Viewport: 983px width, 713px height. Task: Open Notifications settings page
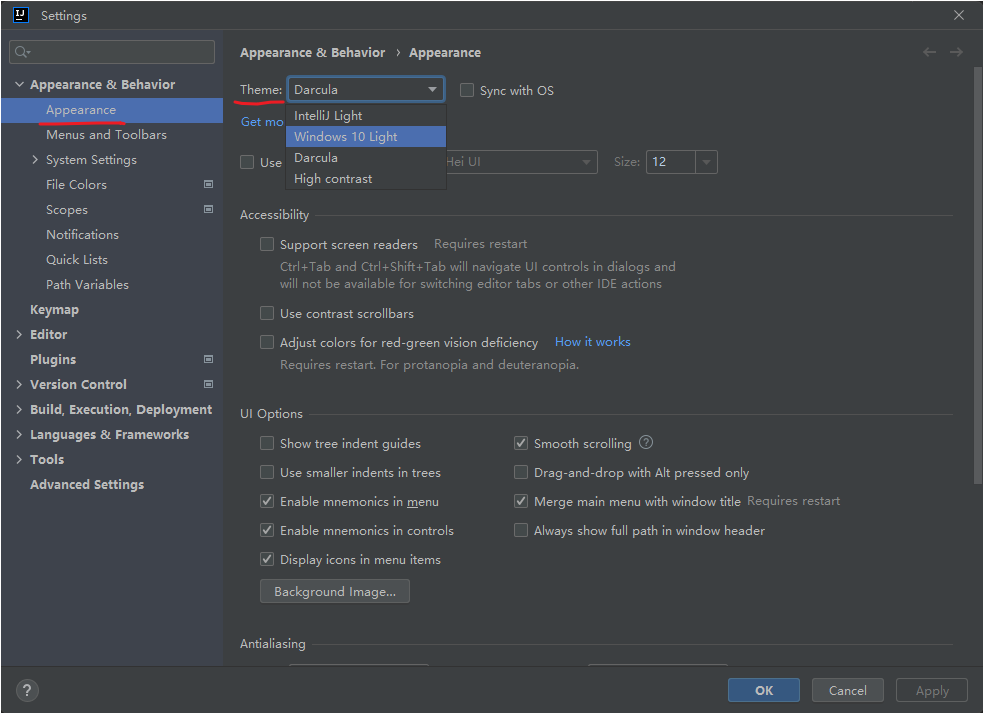click(x=82, y=235)
